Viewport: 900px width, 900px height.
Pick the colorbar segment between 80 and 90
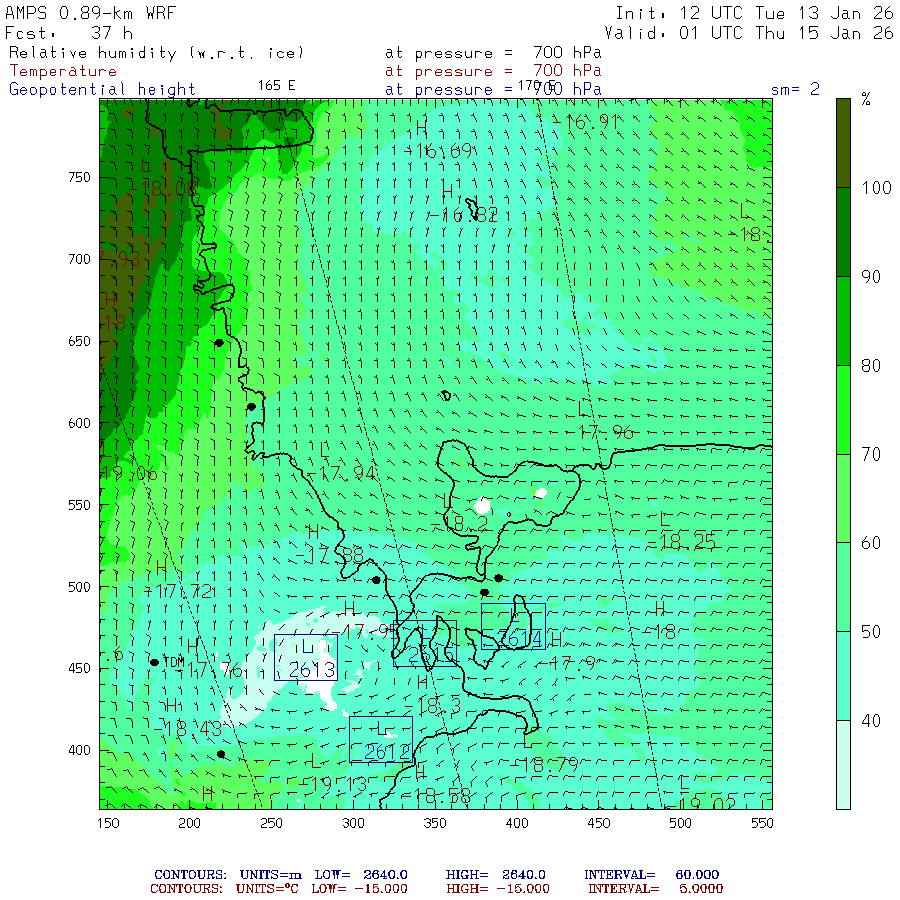pyautogui.click(x=843, y=321)
